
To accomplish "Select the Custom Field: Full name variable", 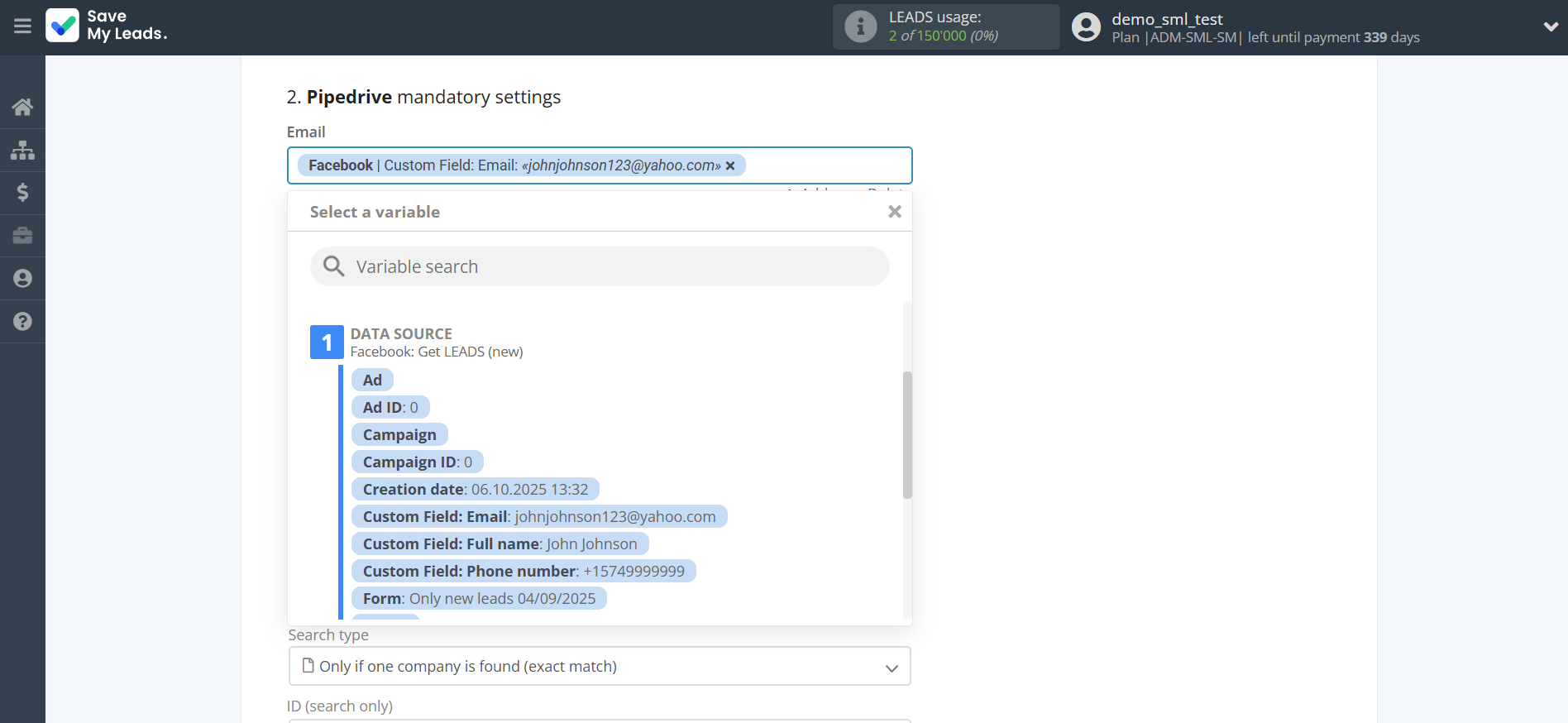I will click(x=500, y=543).
